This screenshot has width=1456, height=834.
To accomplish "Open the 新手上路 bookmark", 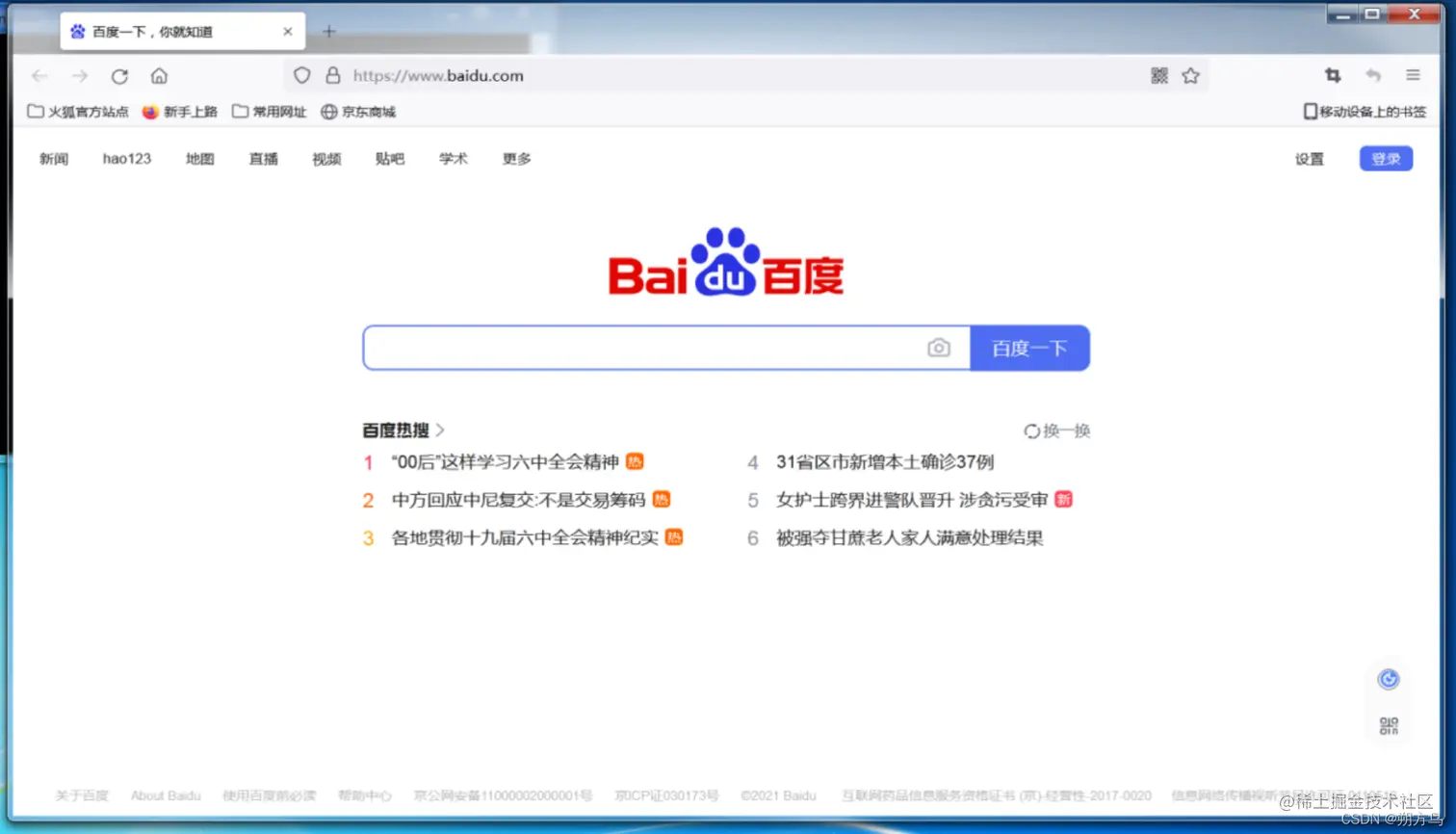I will (180, 112).
